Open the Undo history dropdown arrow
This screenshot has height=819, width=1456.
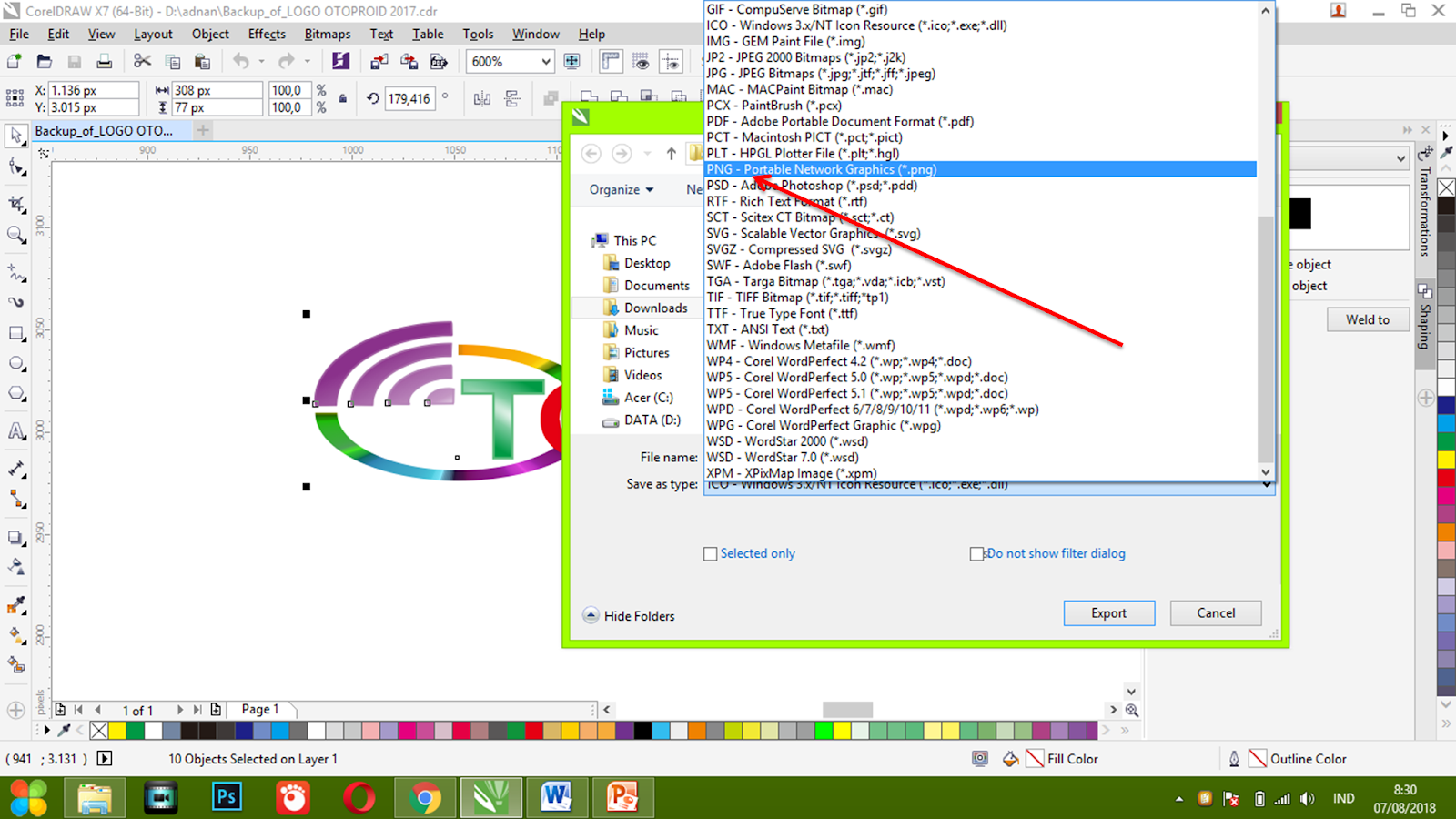(x=261, y=62)
